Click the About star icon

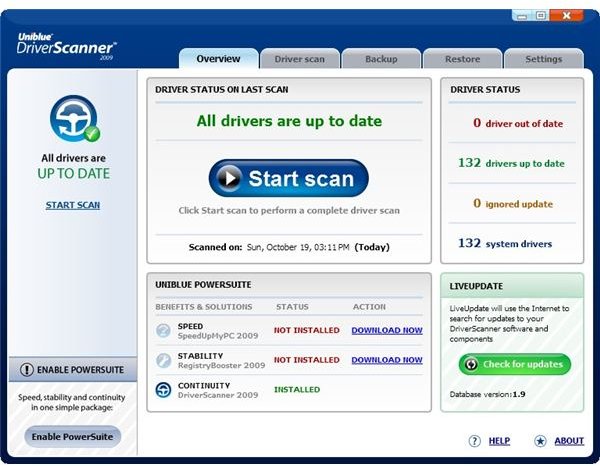[x=540, y=441]
